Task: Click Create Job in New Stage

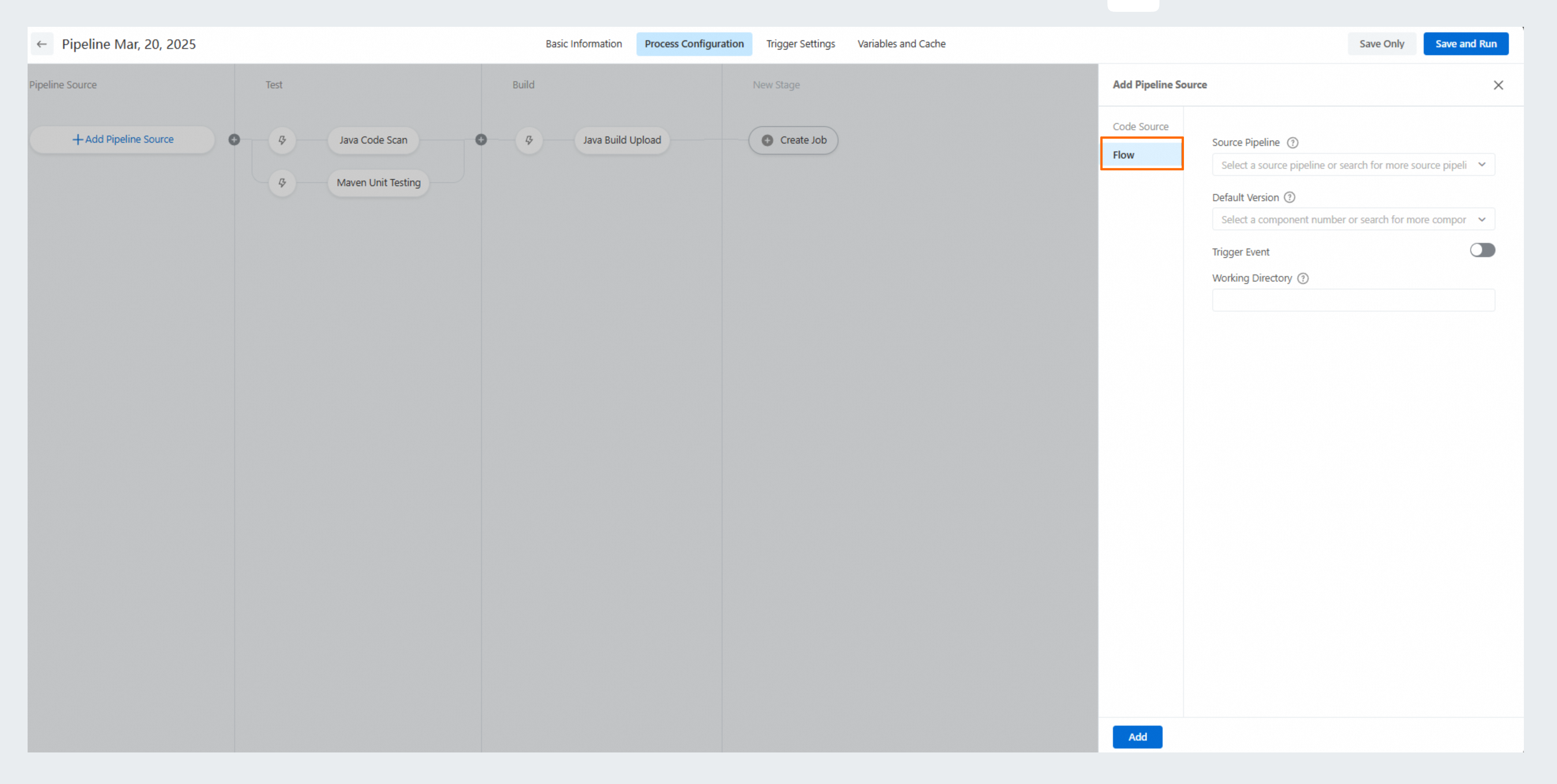Action: [x=793, y=140]
